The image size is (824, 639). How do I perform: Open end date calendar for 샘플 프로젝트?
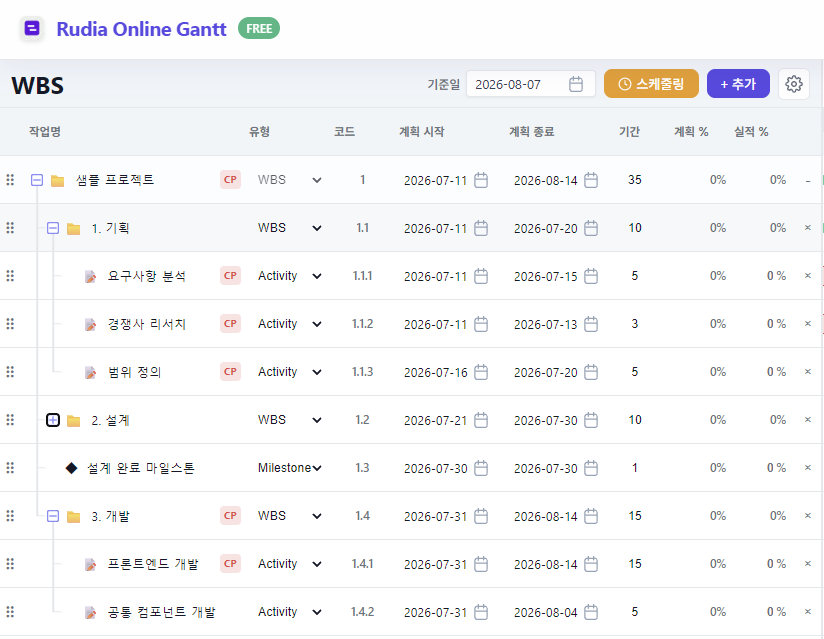pos(591,180)
